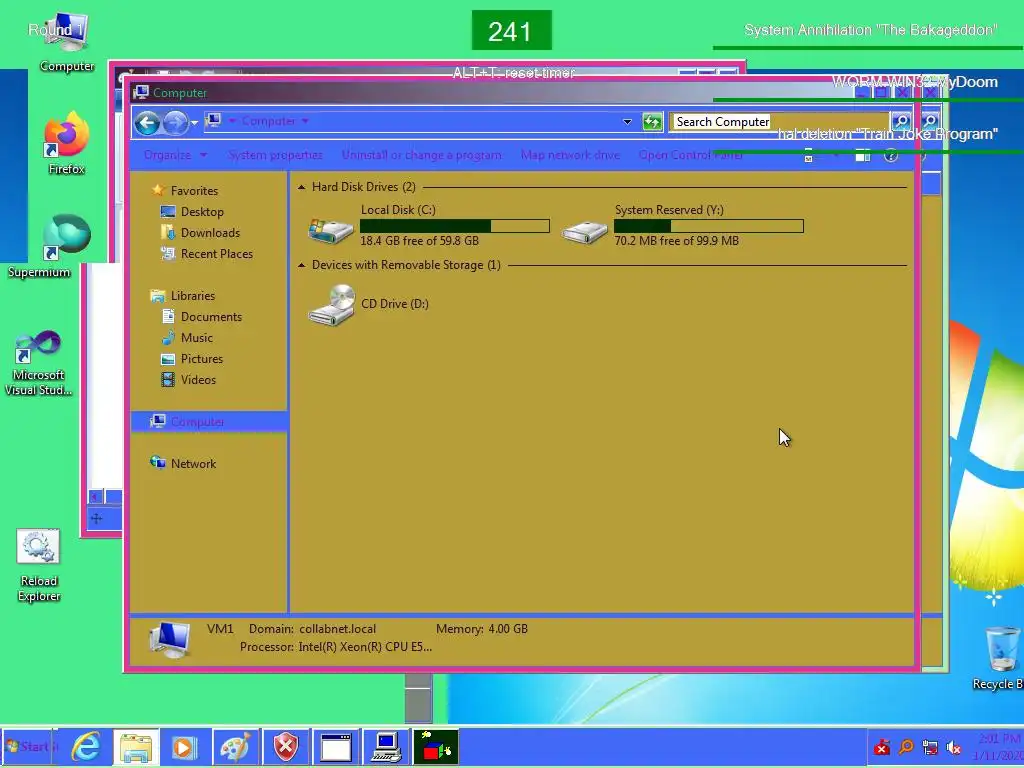The width and height of the screenshot is (1024, 768).
Task: Open Documents library
Action: 211,317
